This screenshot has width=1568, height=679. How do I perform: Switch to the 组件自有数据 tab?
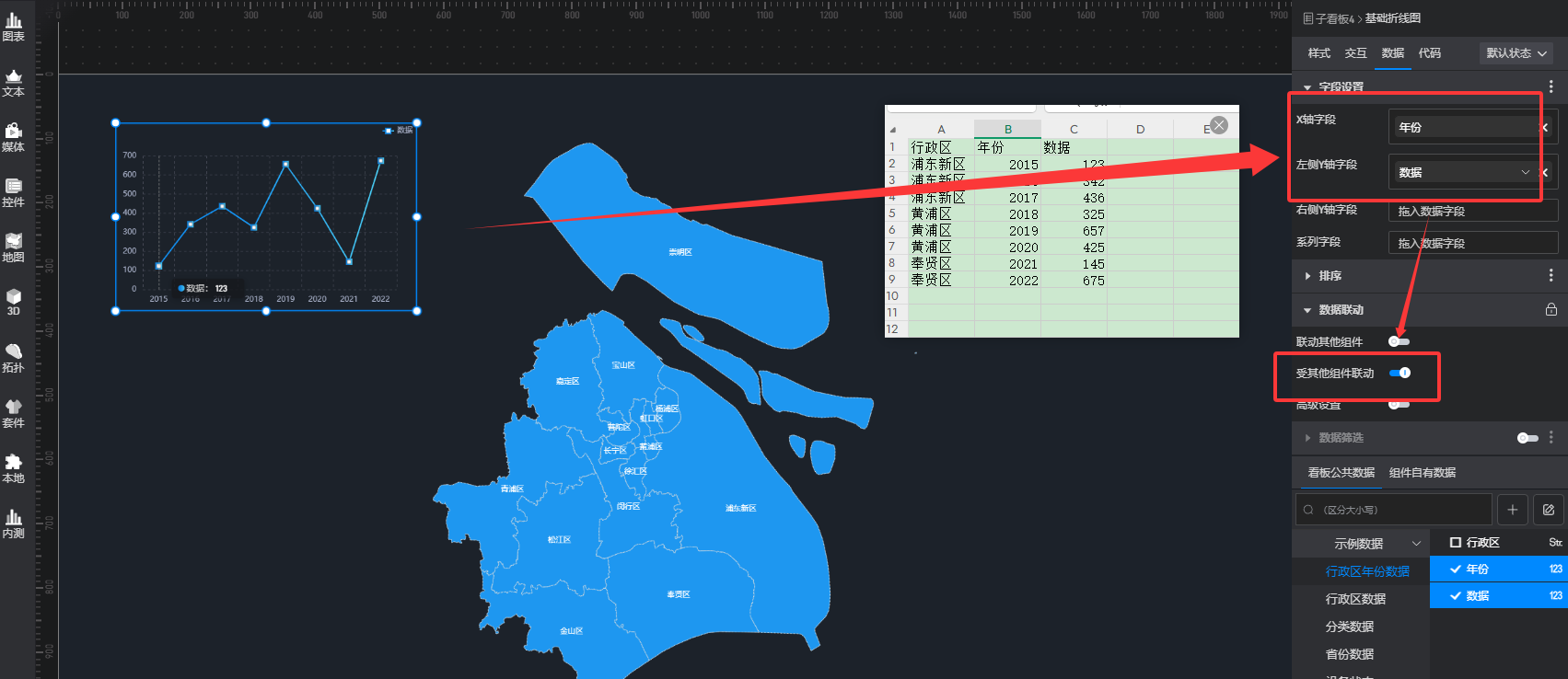click(x=1422, y=473)
